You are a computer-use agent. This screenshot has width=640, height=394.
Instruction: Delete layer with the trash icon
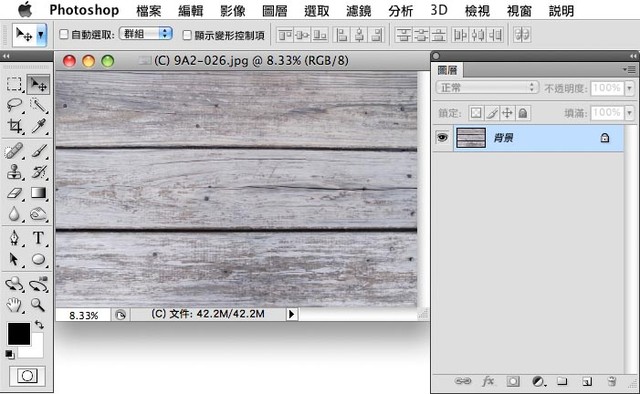[611, 381]
